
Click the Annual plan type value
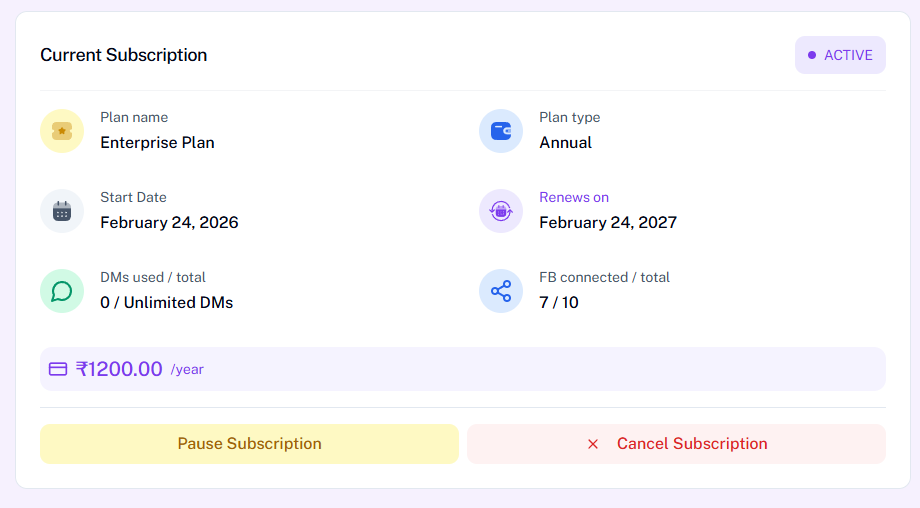[x=565, y=142]
